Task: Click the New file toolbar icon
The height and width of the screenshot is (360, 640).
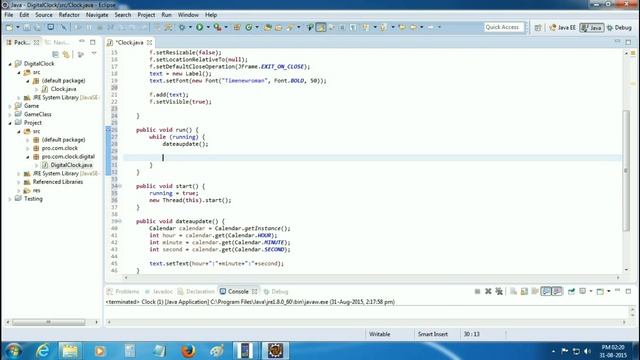Action: (x=9, y=27)
